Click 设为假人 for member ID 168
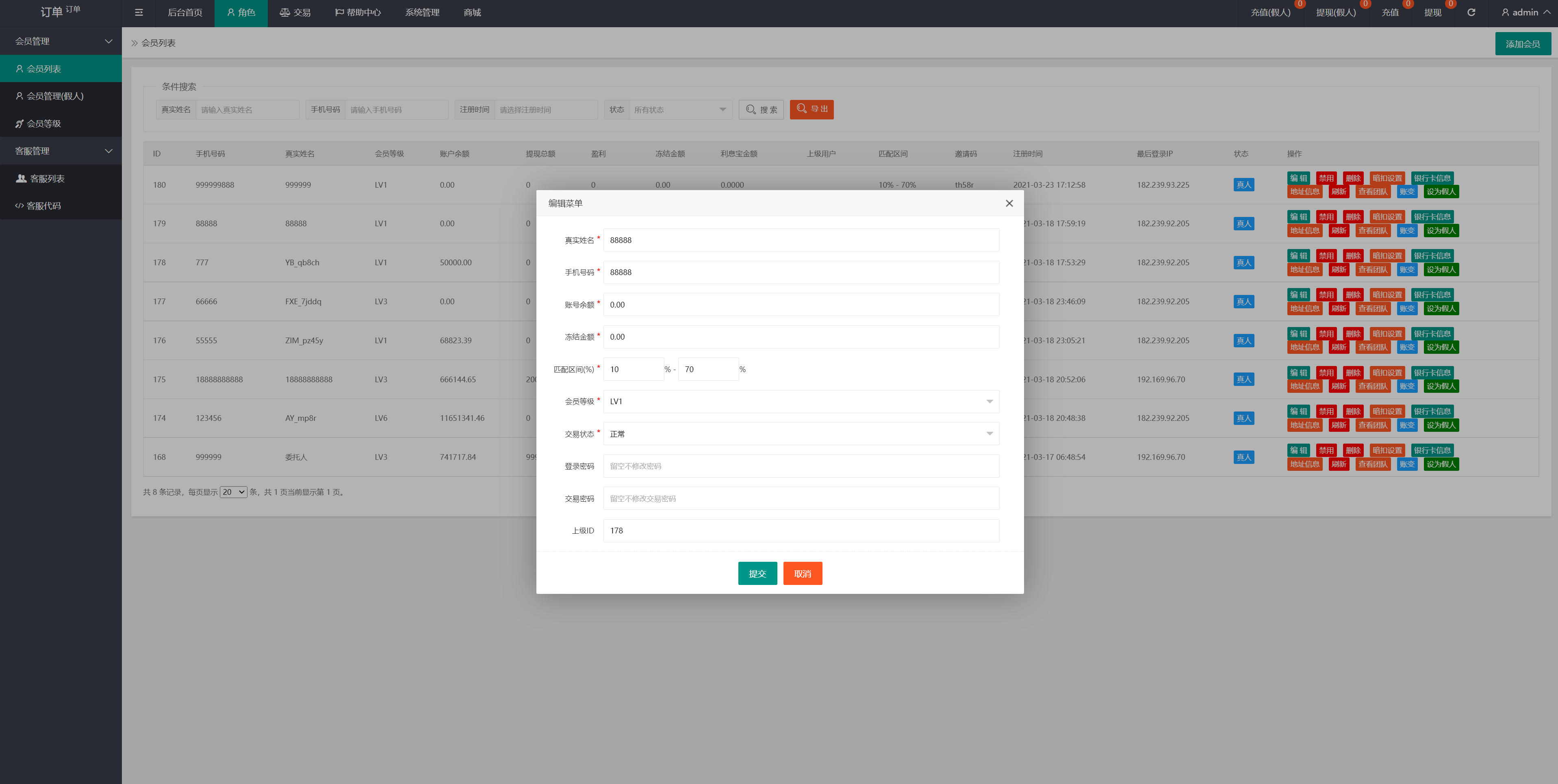Viewport: 1558px width, 784px height. coord(1441,464)
